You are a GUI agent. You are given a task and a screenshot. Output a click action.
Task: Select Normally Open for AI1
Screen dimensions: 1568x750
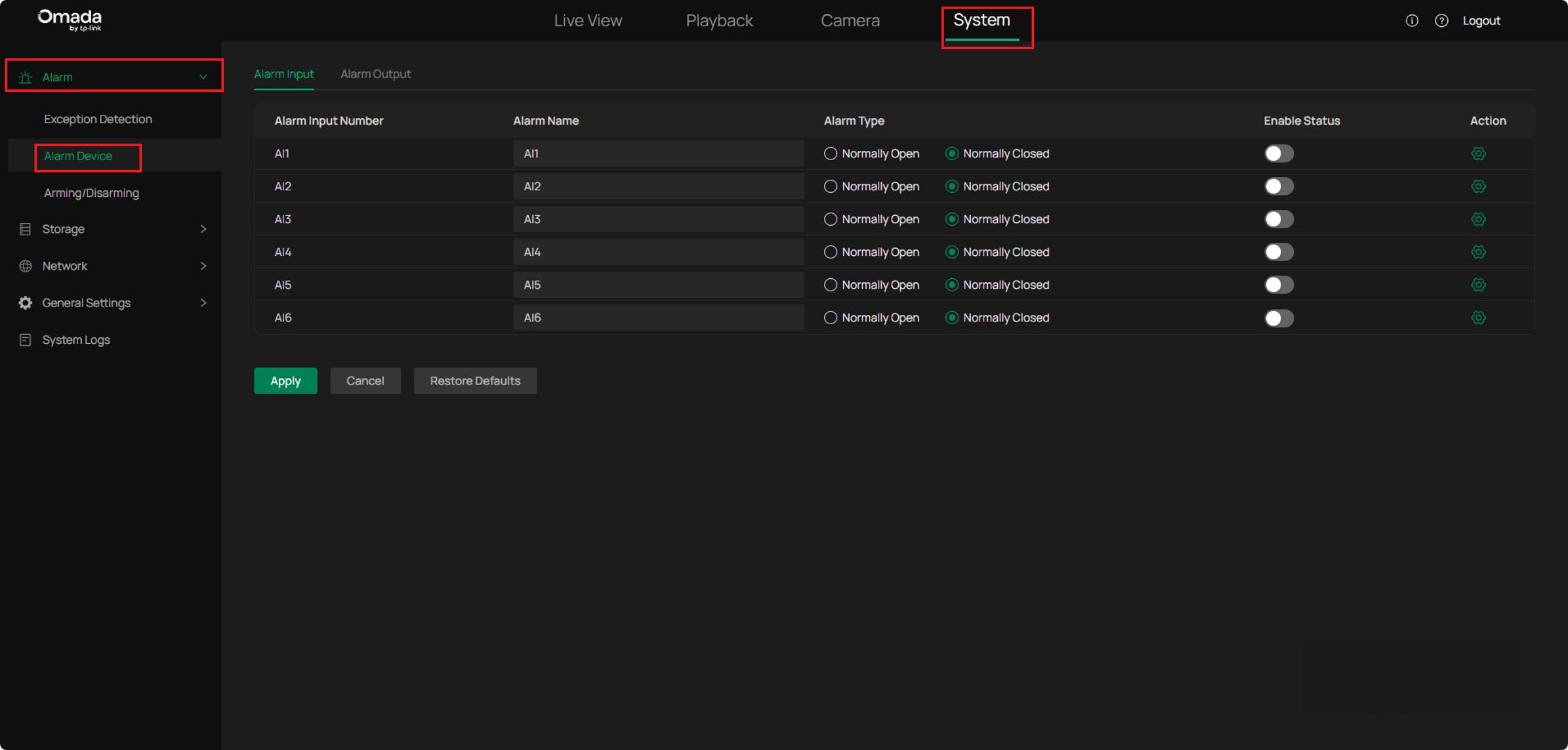831,154
